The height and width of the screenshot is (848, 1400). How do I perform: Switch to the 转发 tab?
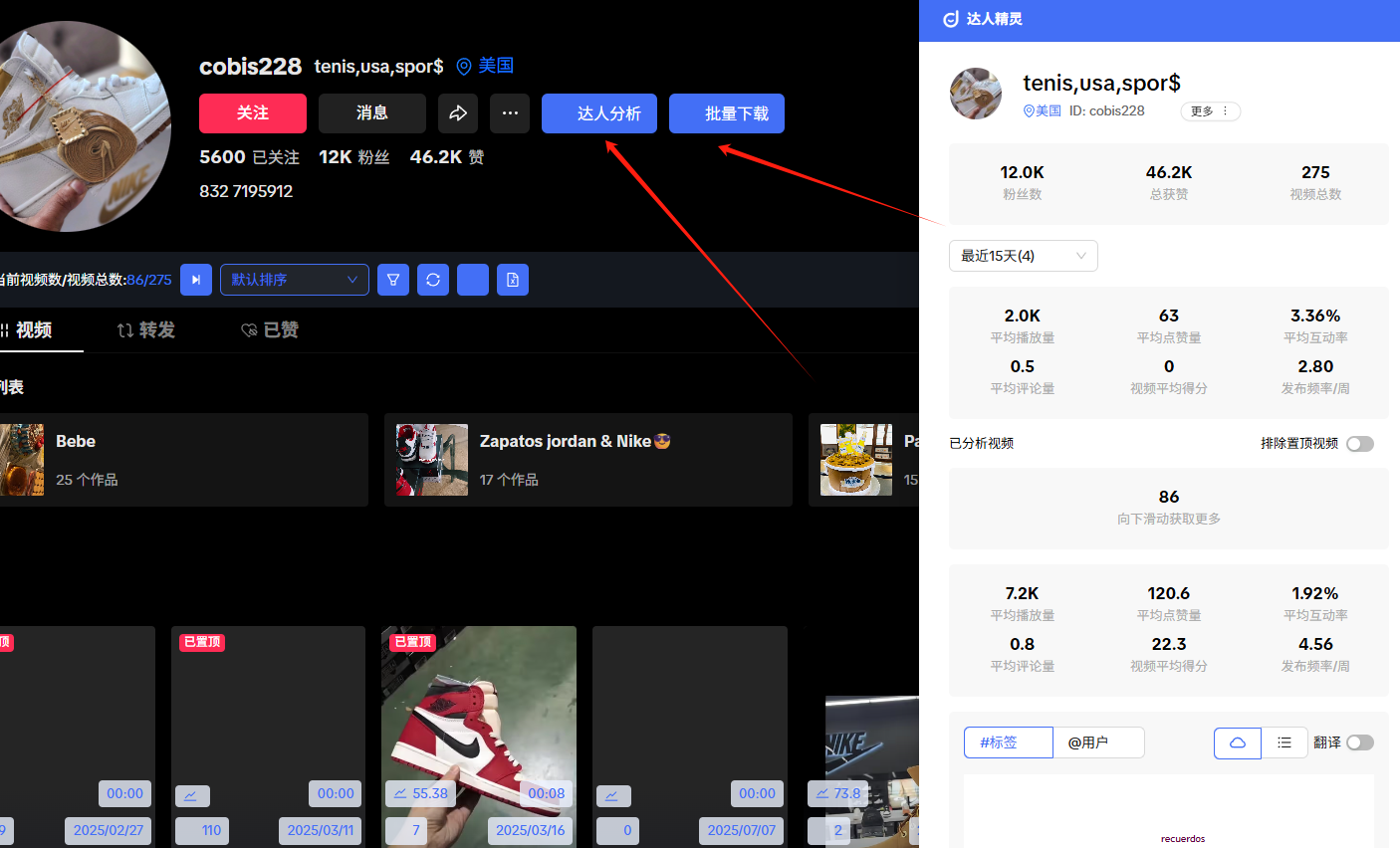pos(146,330)
